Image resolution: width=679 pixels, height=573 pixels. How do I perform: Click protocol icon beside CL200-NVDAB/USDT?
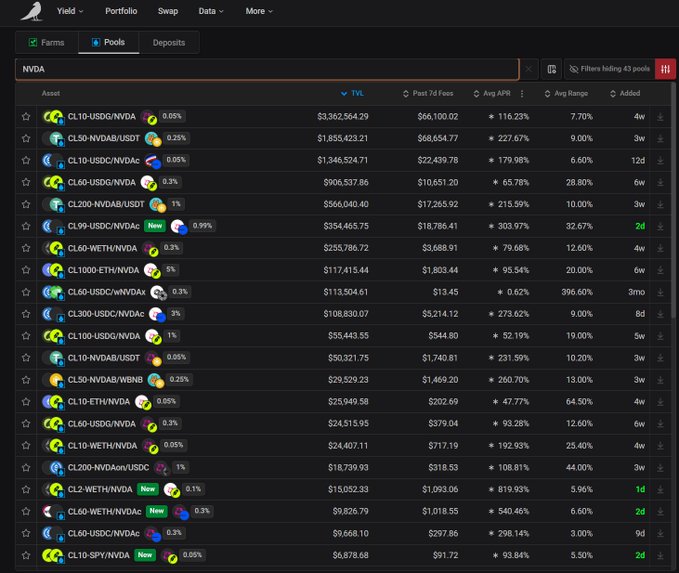click(158, 204)
